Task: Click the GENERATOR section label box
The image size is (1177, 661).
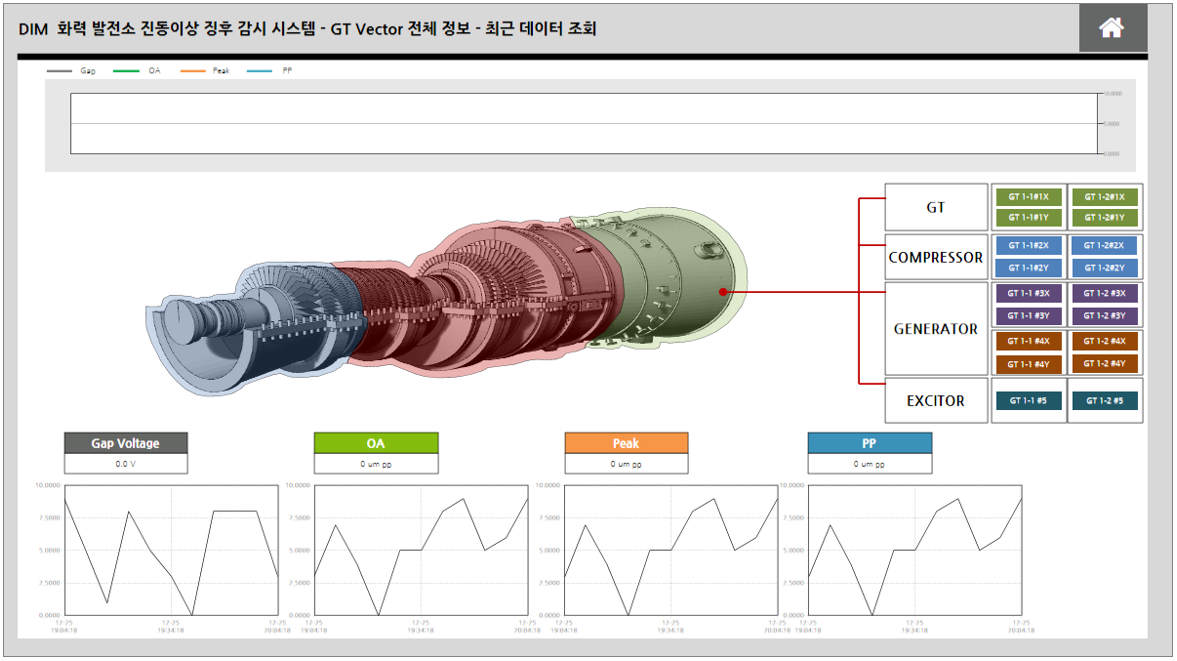Action: coord(936,329)
